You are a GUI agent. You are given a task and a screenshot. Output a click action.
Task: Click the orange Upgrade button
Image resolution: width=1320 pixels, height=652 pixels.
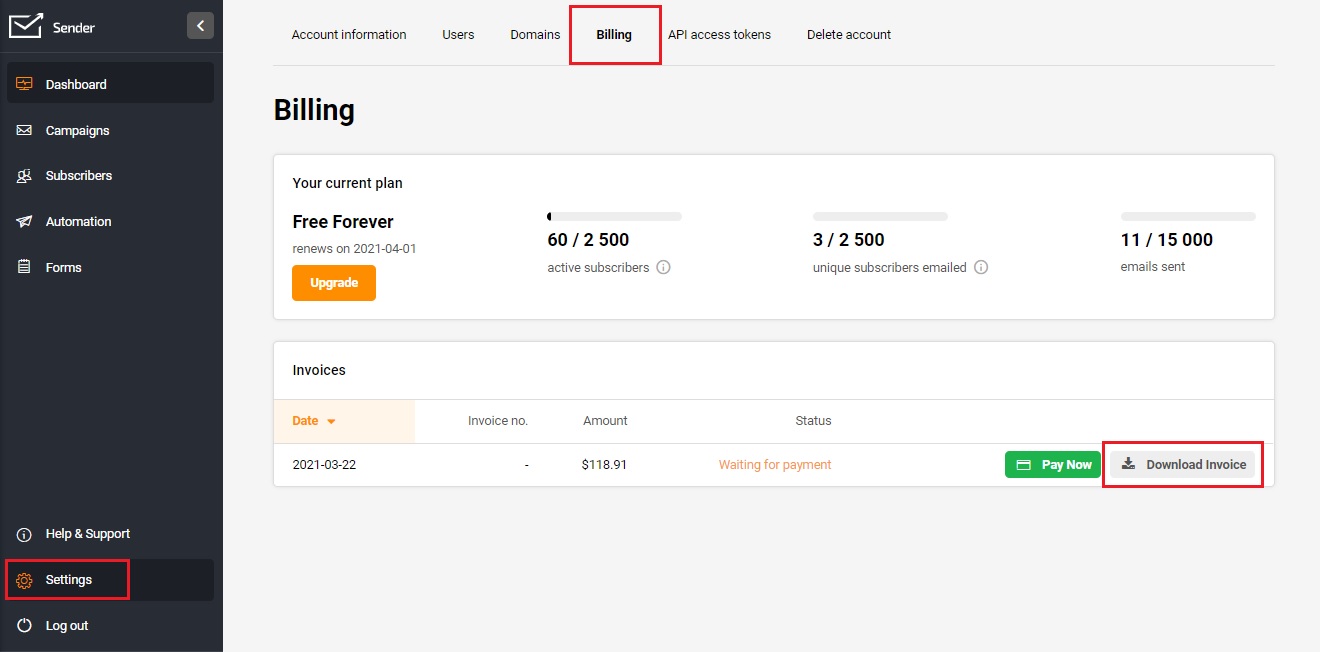pyautogui.click(x=334, y=283)
